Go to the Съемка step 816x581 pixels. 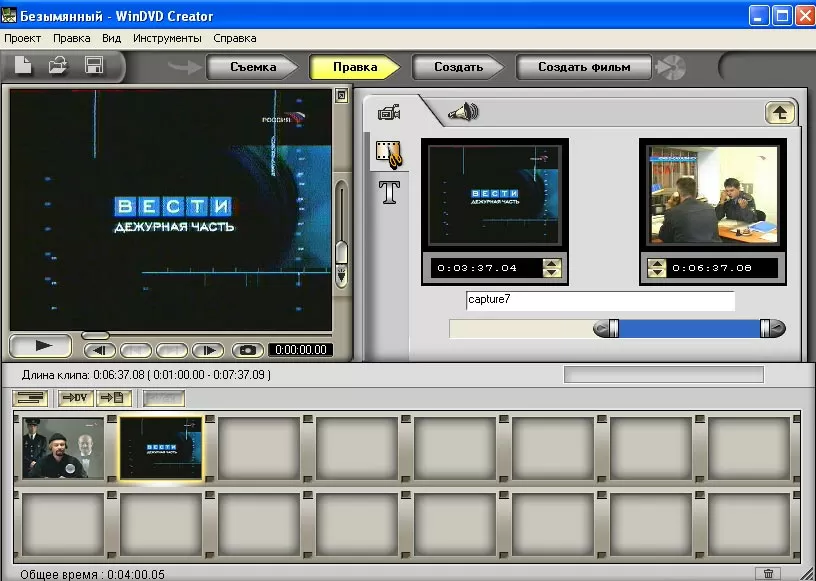(252, 68)
